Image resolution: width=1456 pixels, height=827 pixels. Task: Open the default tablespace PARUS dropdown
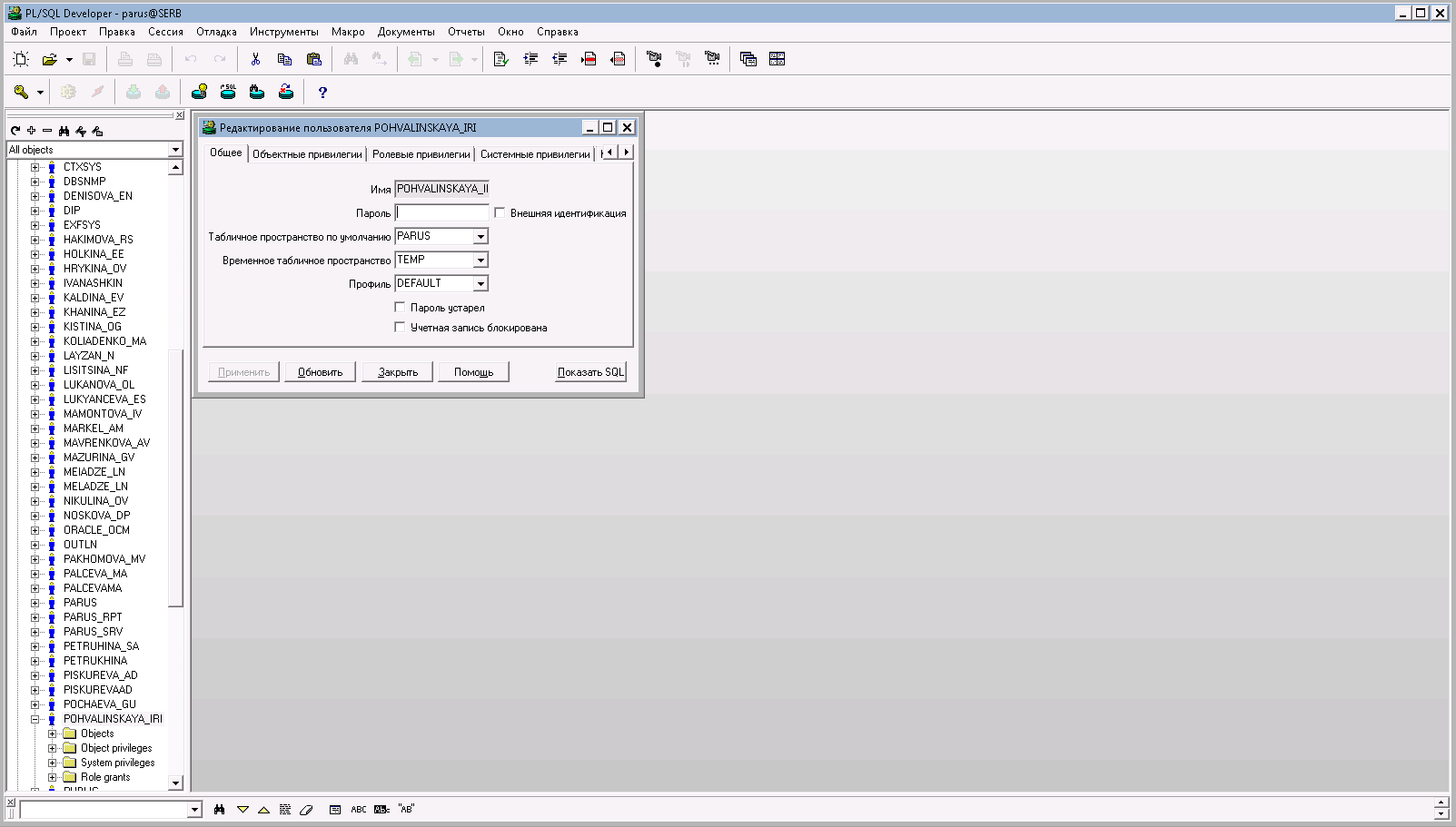click(480, 236)
